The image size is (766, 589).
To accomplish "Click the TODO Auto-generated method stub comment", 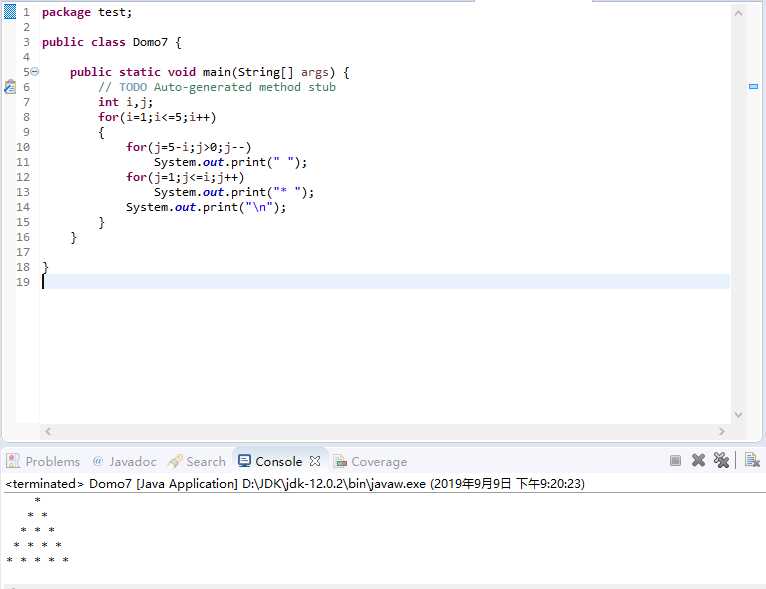I will point(217,87).
